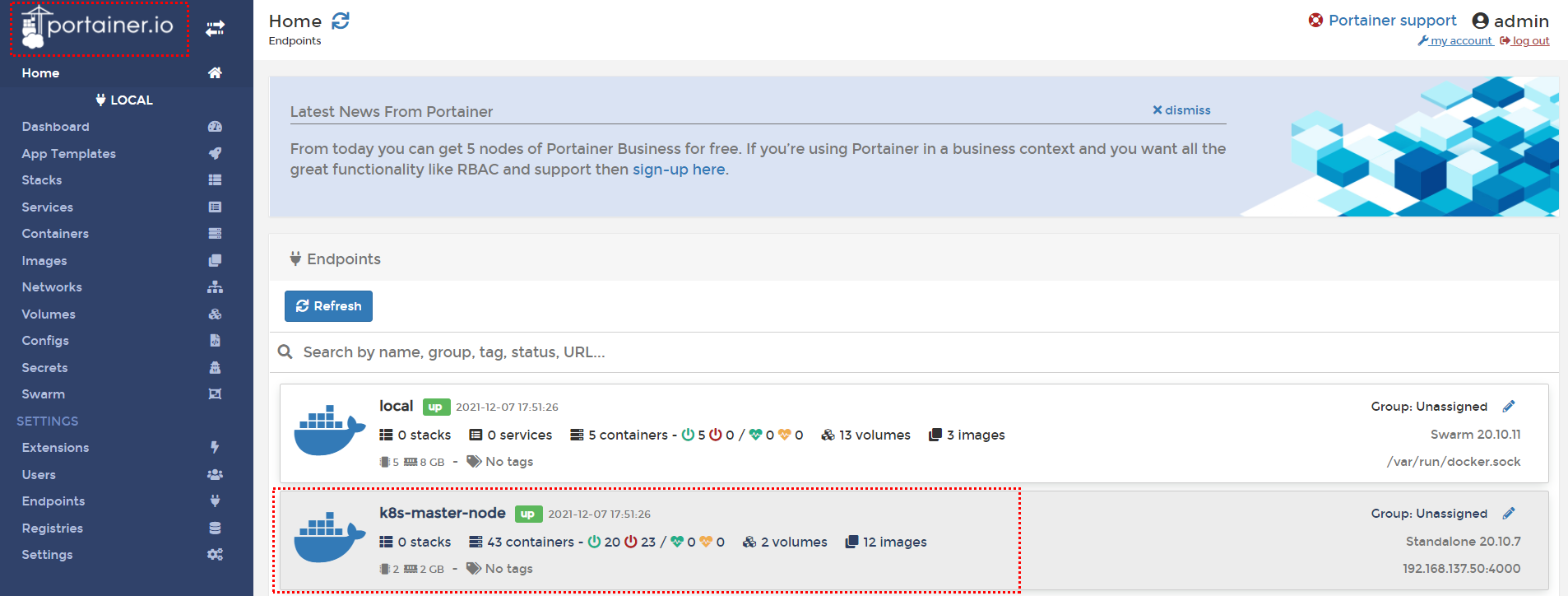The image size is (1568, 596).
Task: Open the k8s-master-node endpoint name
Action: pyautogui.click(x=443, y=513)
